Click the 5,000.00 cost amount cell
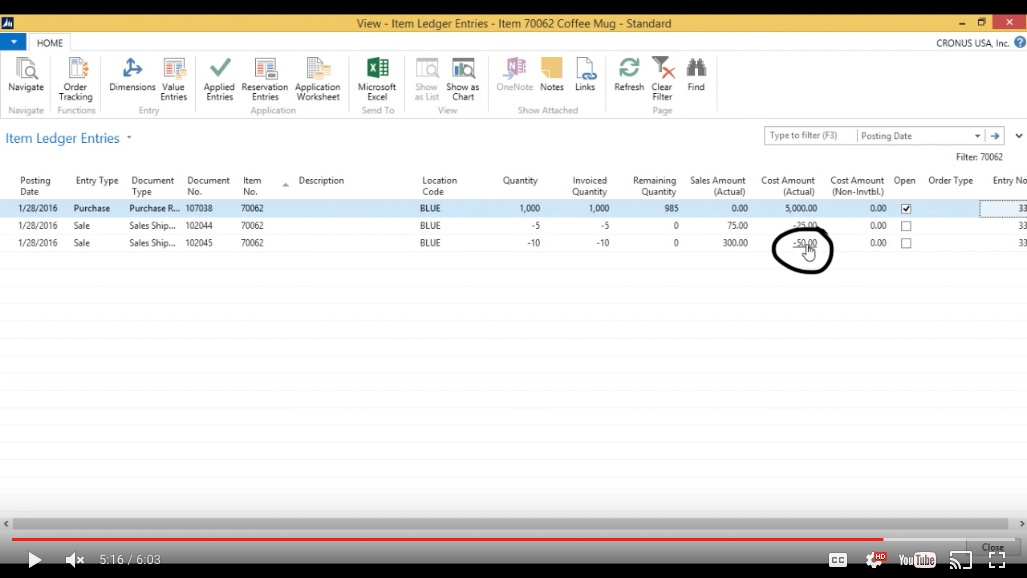Screen dimensions: 1027x578 tap(800, 208)
